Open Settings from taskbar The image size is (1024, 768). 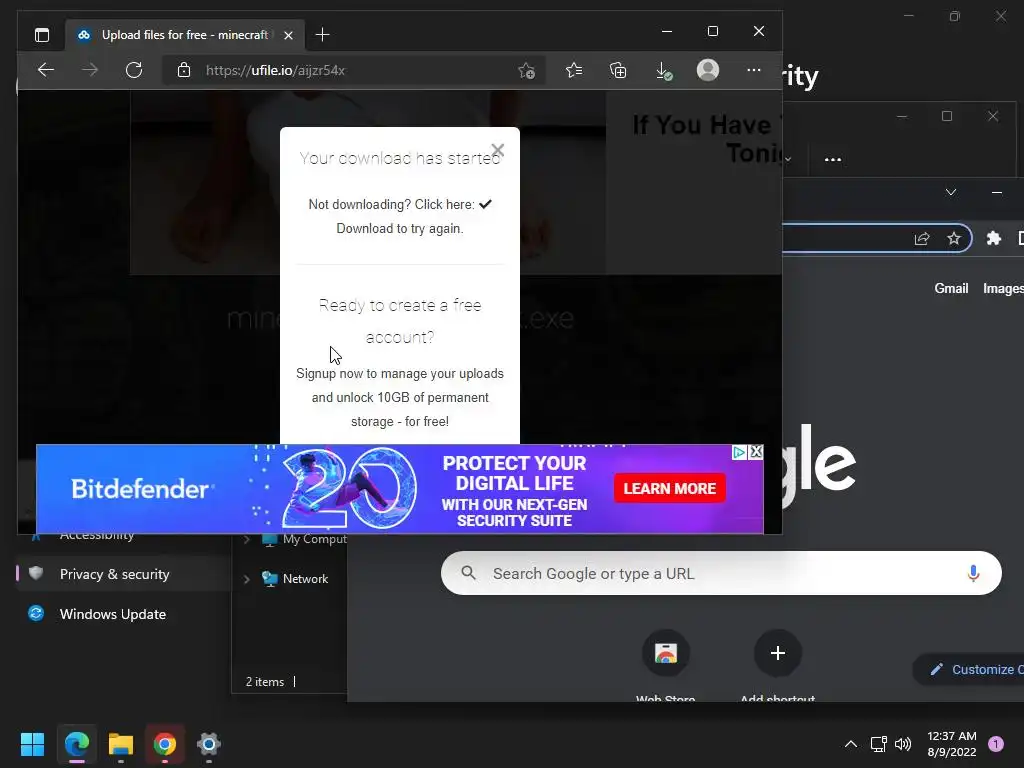pyautogui.click(x=209, y=744)
